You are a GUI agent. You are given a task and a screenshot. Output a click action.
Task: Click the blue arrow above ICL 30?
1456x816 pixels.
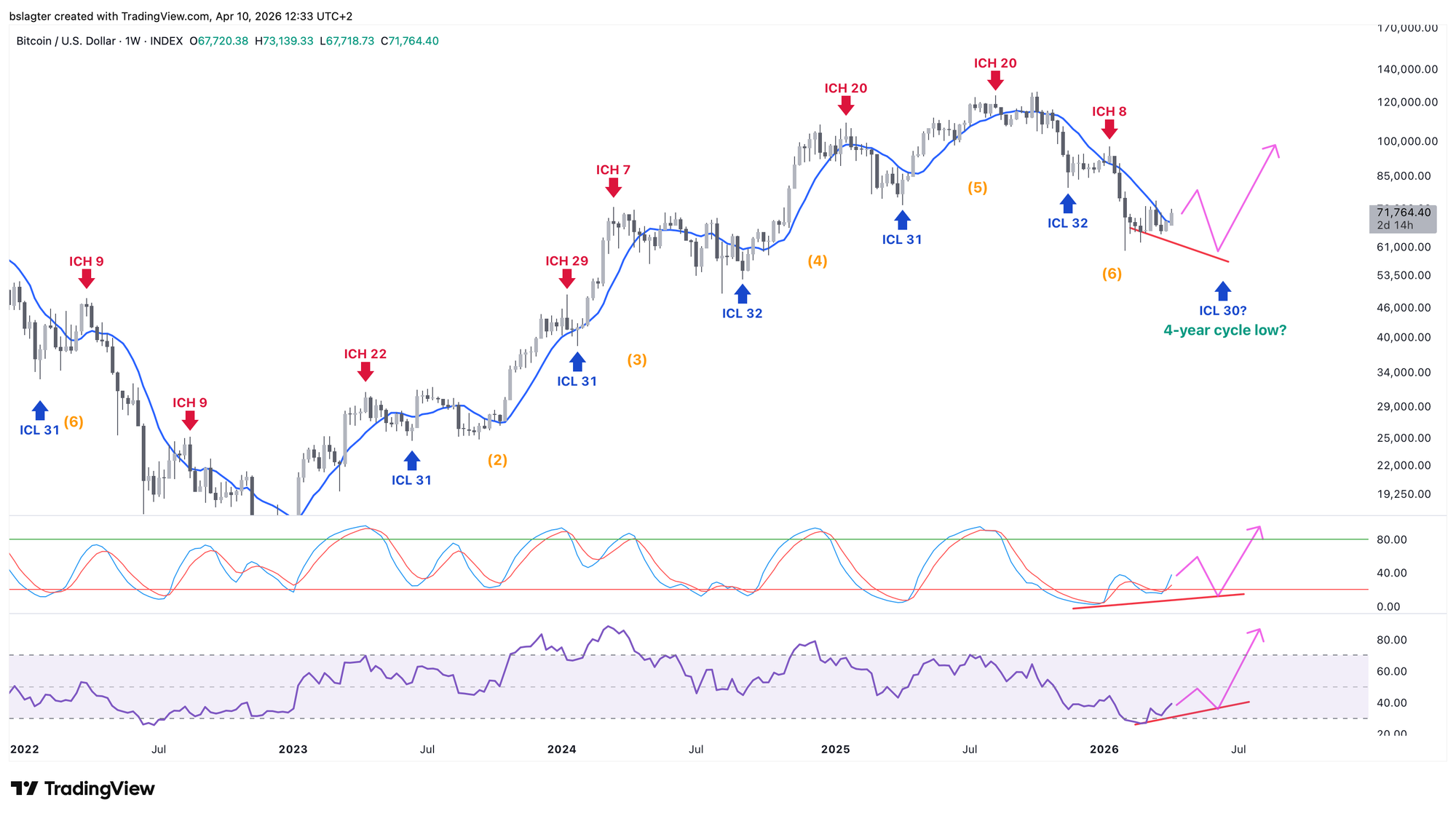(1222, 291)
